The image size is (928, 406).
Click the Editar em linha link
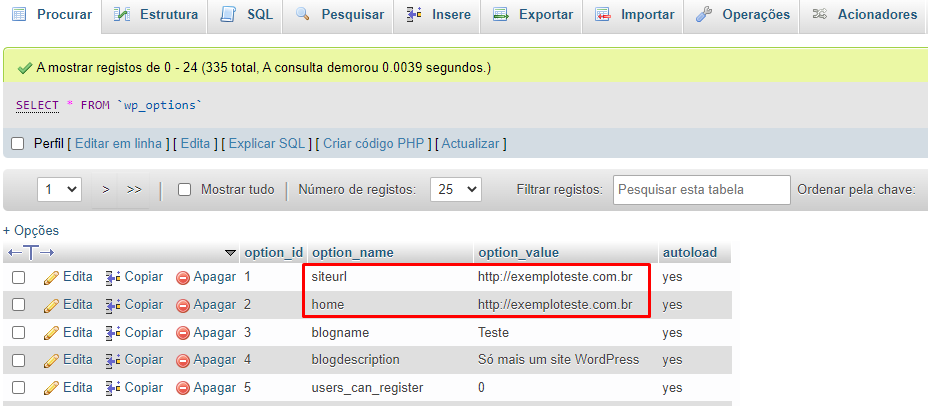(x=118, y=143)
